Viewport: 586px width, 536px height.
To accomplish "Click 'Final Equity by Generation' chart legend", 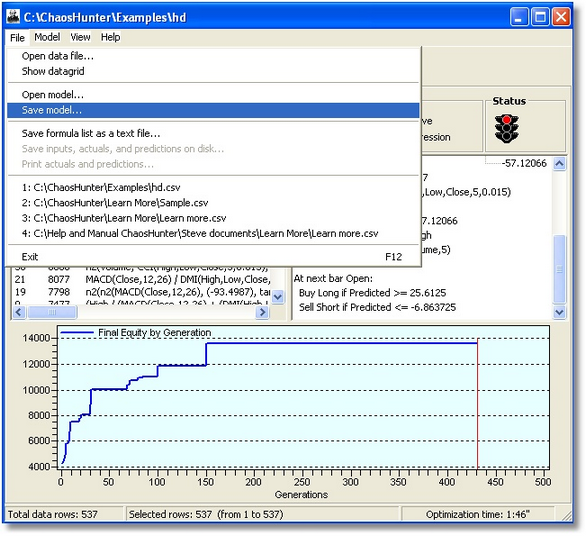I will coord(136,333).
